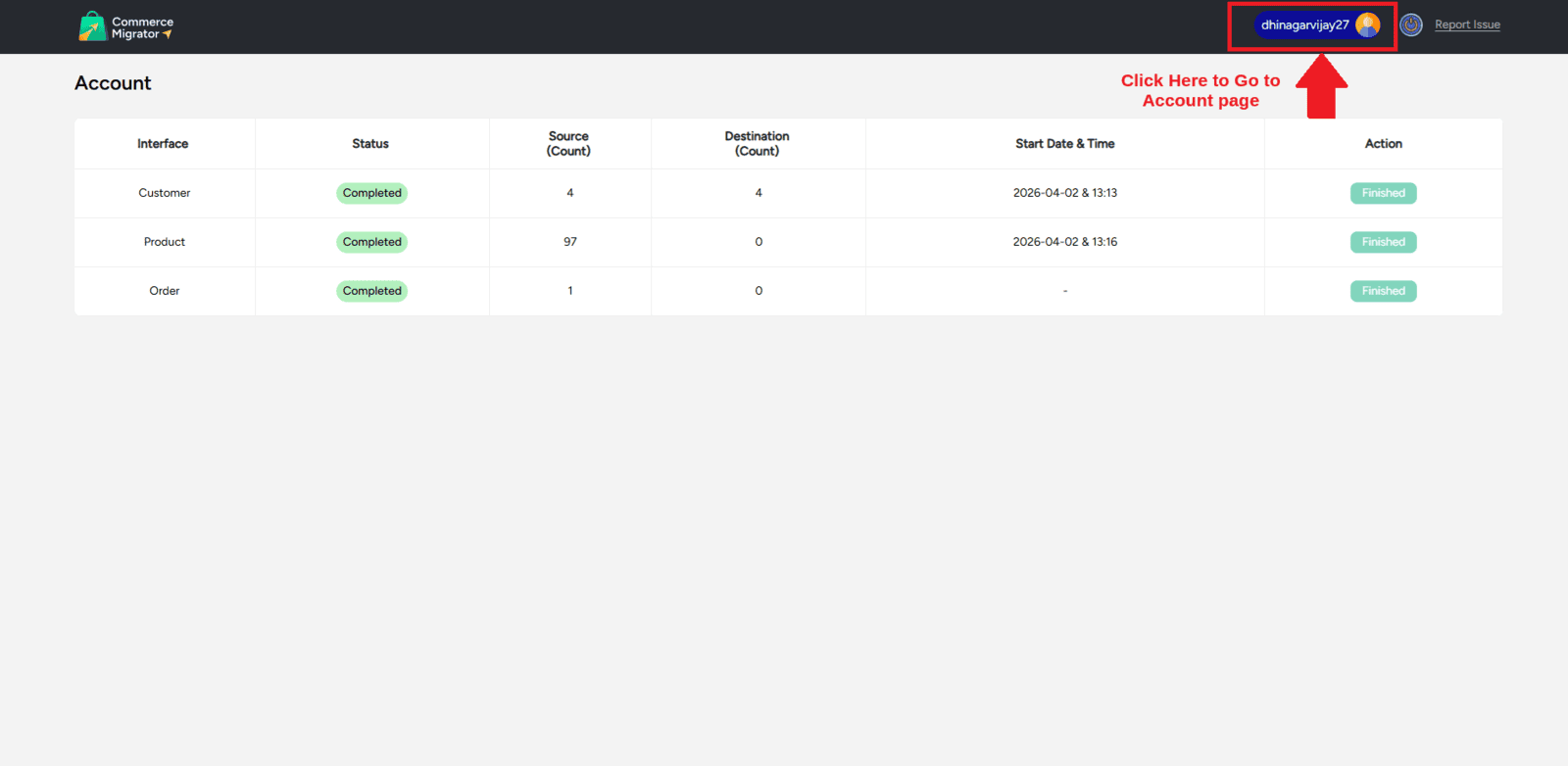Select the Customer interface row label

point(165,193)
